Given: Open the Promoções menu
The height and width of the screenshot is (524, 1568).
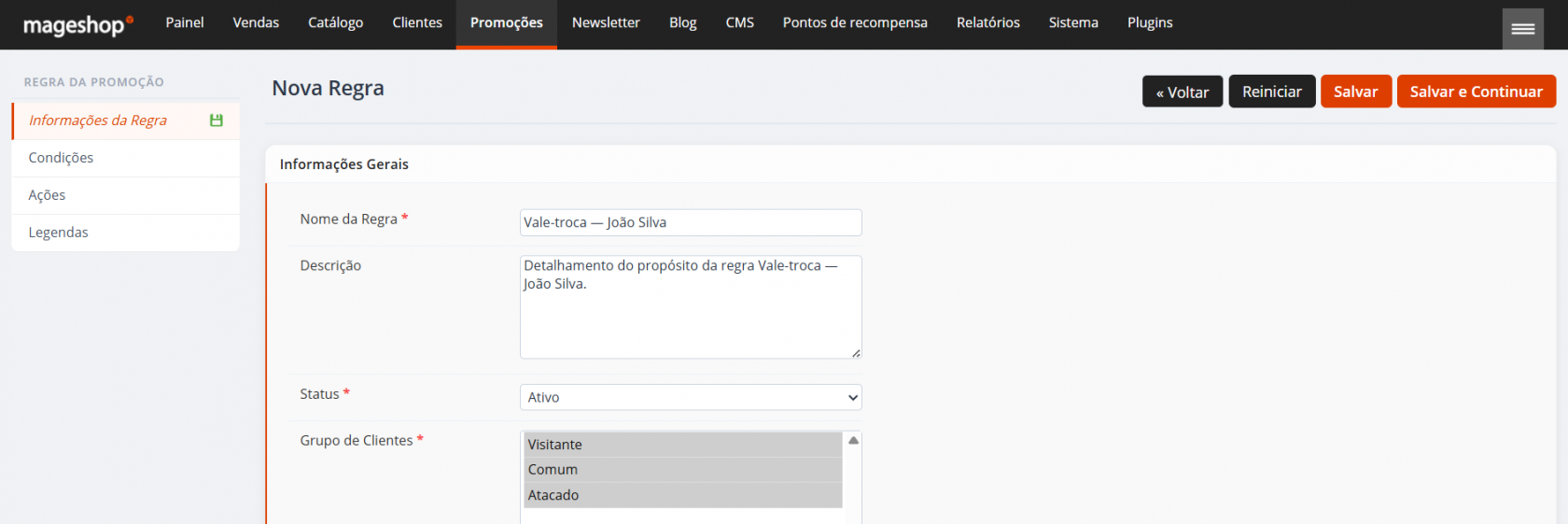Looking at the screenshot, I should pos(506,23).
